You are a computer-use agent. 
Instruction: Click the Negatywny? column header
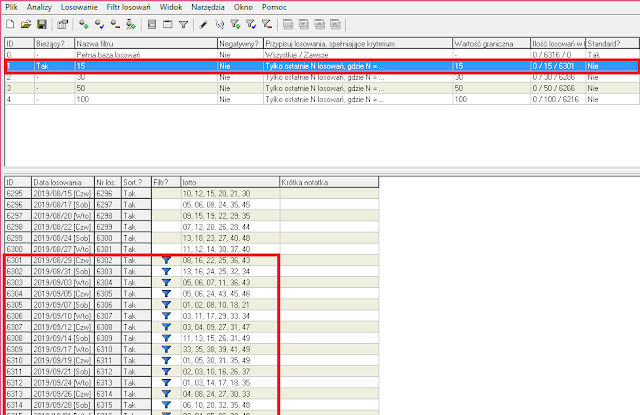pos(240,43)
